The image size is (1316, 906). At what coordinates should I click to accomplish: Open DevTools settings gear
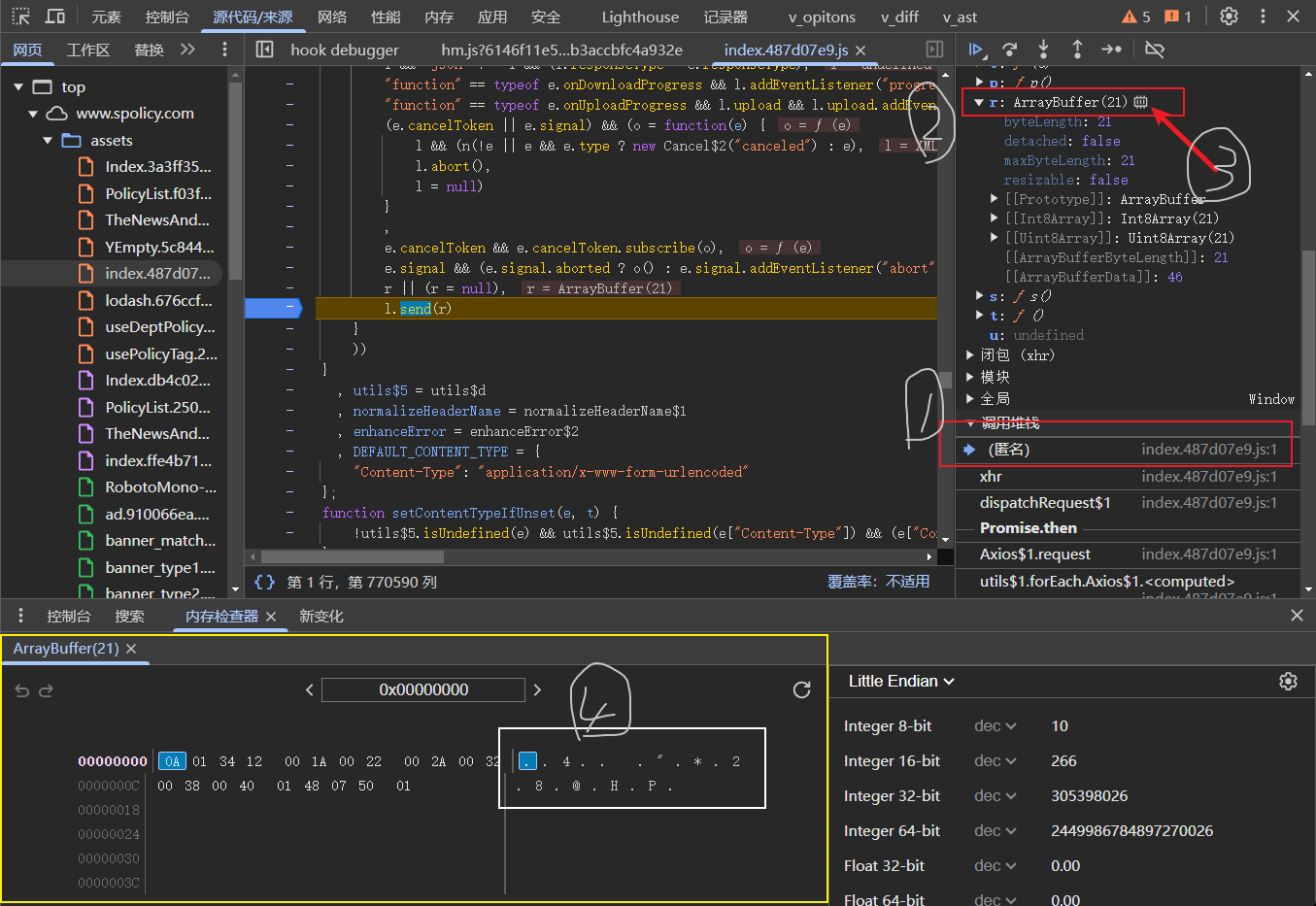[1229, 17]
